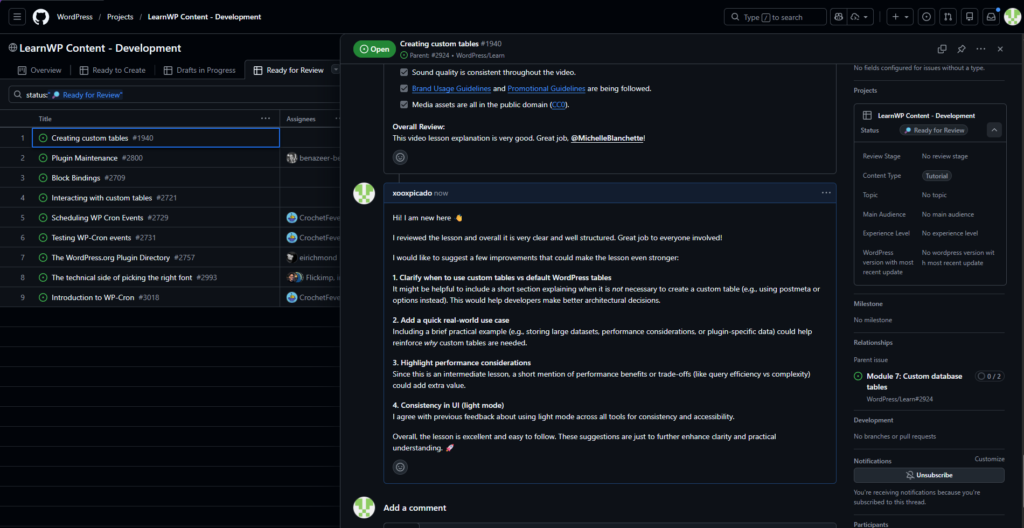Edit Content Type Tutorial value

(x=936, y=176)
